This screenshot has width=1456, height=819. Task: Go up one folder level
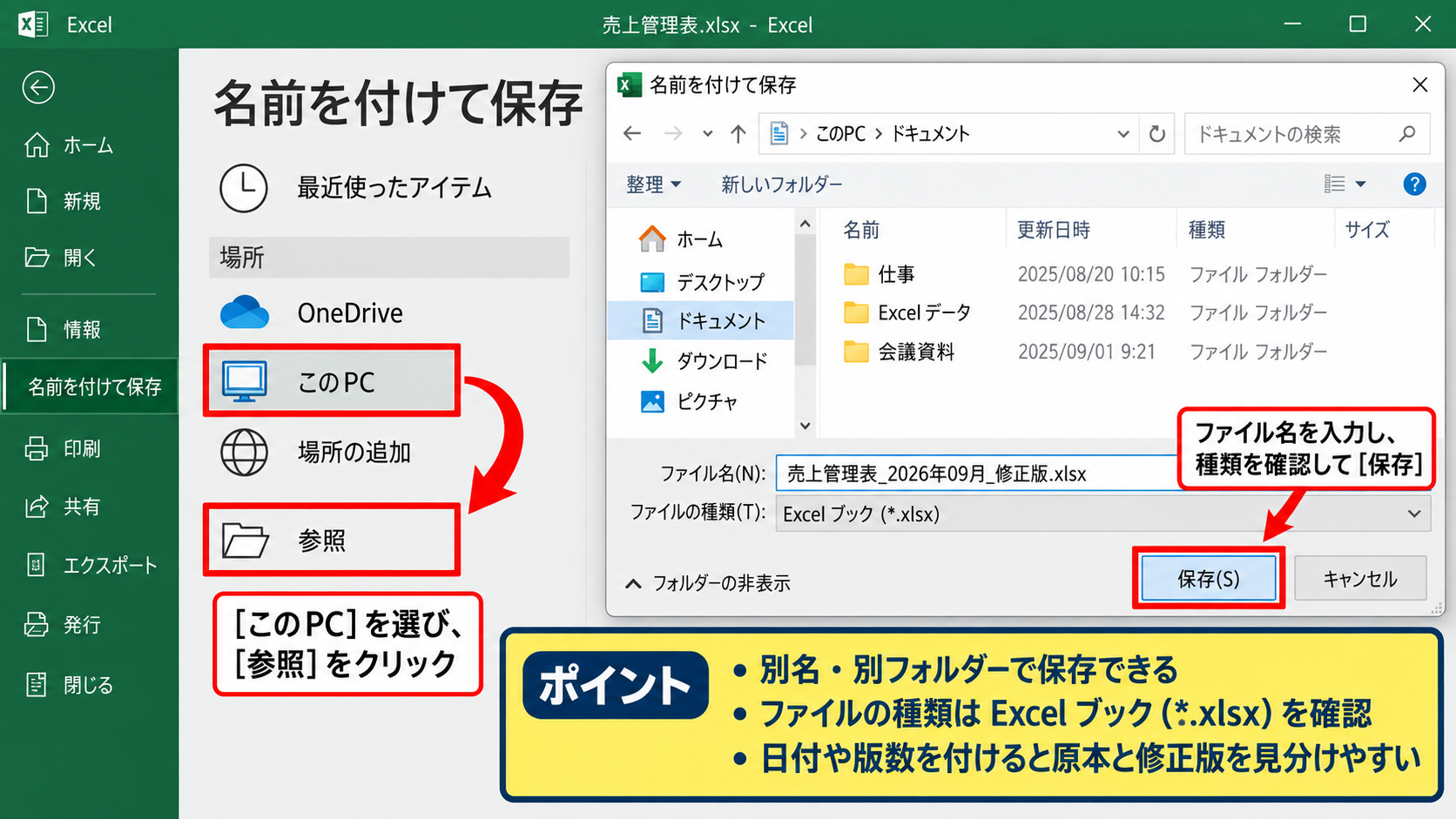[x=738, y=133]
